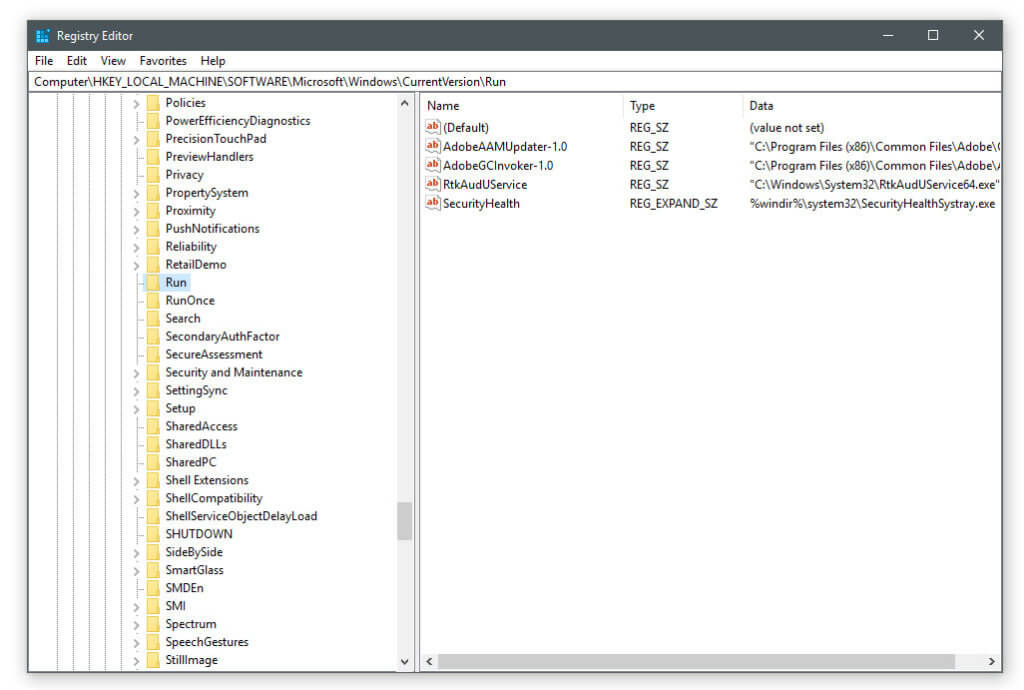Select the SpeechGestures key
The image size is (1024, 690).
pos(207,641)
